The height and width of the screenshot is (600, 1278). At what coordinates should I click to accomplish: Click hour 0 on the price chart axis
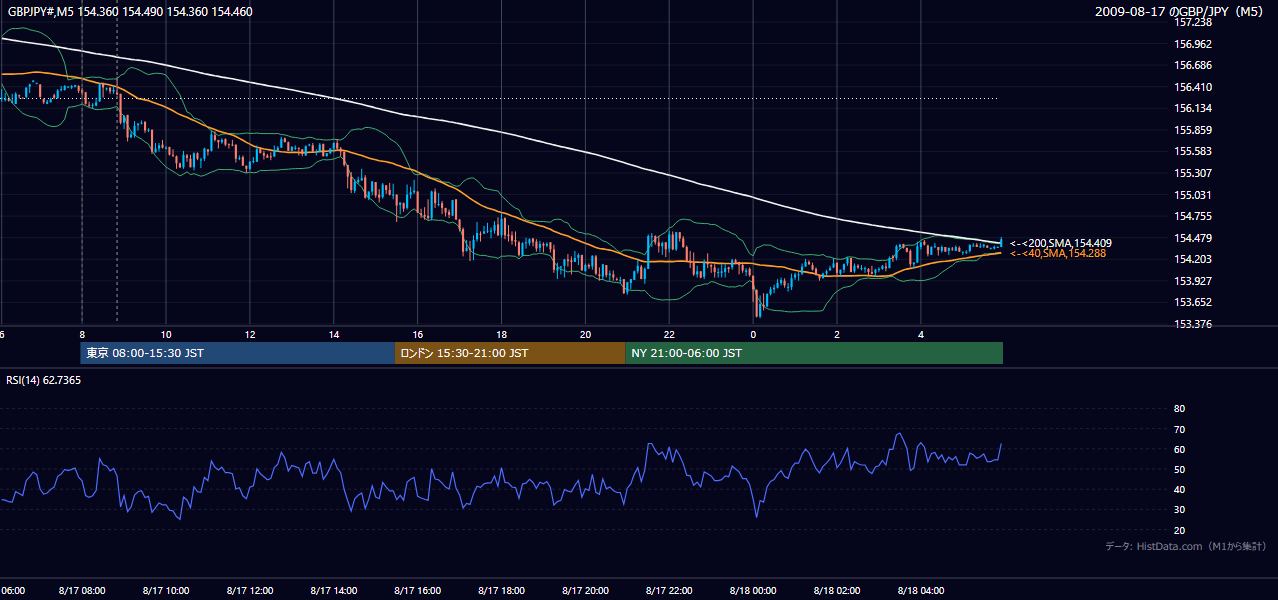[754, 335]
